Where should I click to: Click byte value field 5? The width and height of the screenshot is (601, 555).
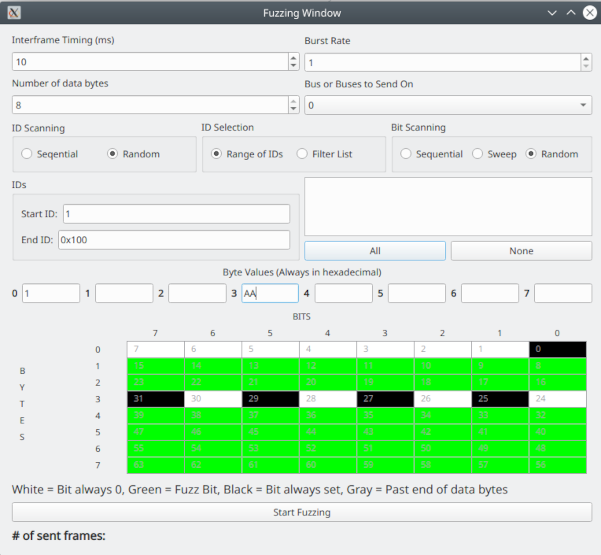tap(417, 293)
